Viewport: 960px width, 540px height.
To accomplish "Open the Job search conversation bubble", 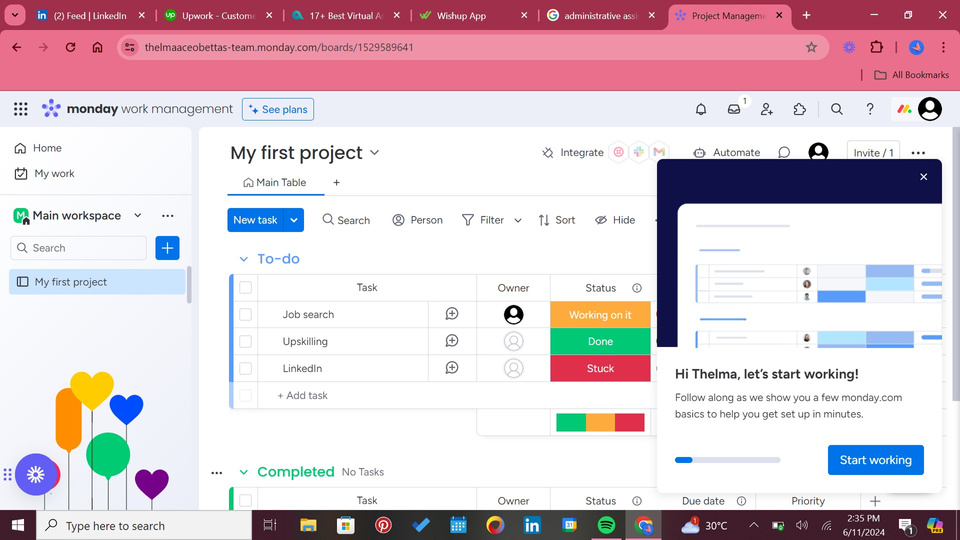I will point(452,314).
